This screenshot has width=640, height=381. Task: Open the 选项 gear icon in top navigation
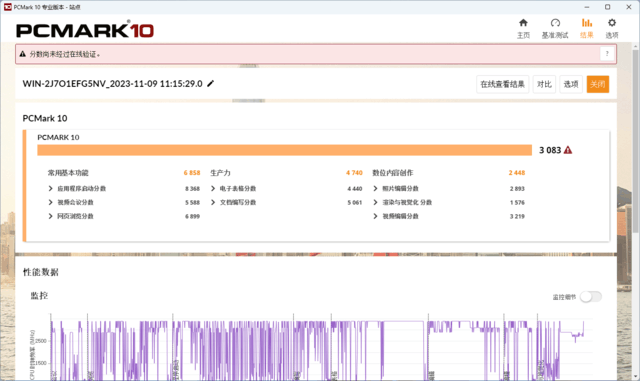(x=611, y=23)
